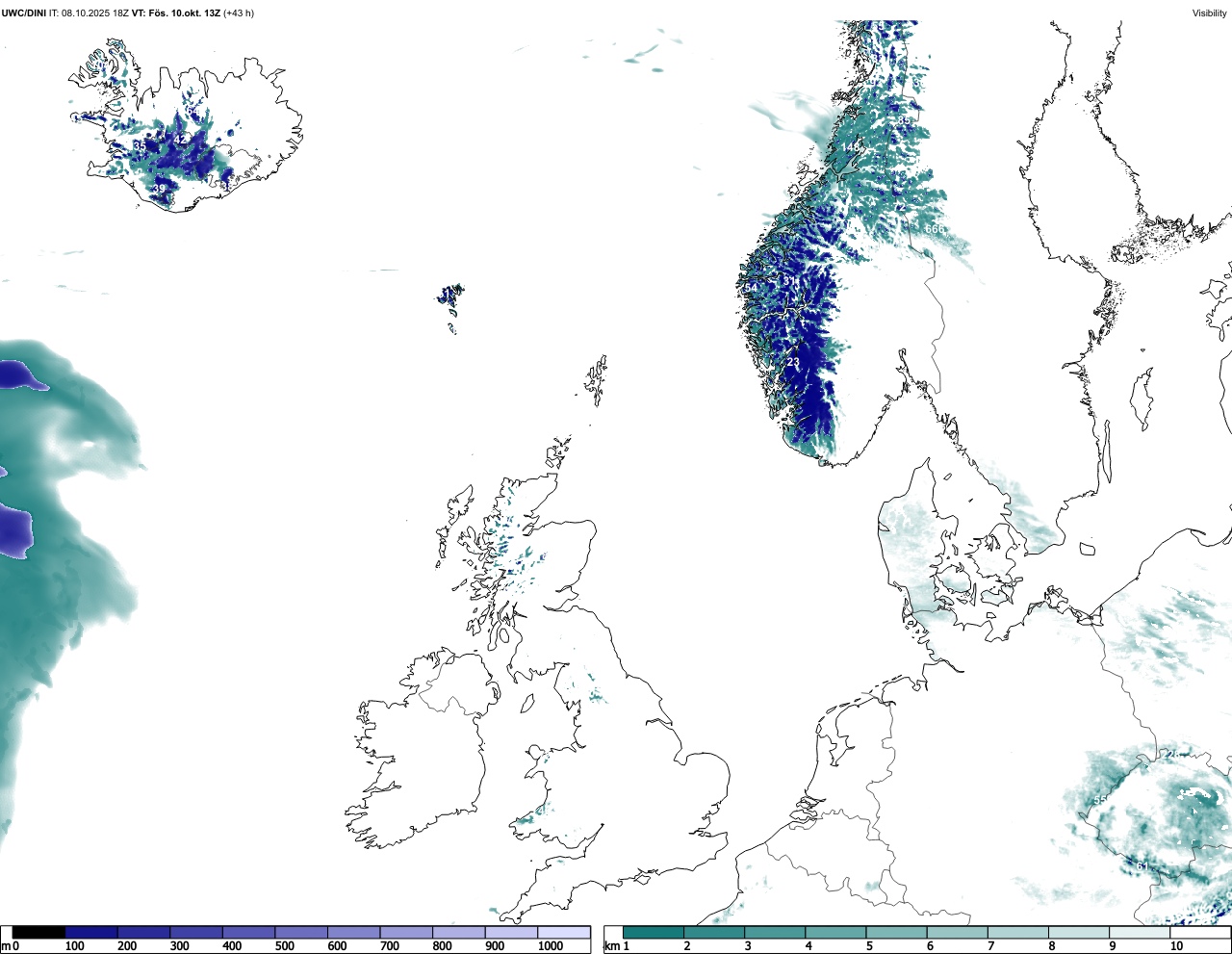Screen dimensions: 1232x954
Task: Click the "54" value on Norway's west coast
Action: pos(752,288)
